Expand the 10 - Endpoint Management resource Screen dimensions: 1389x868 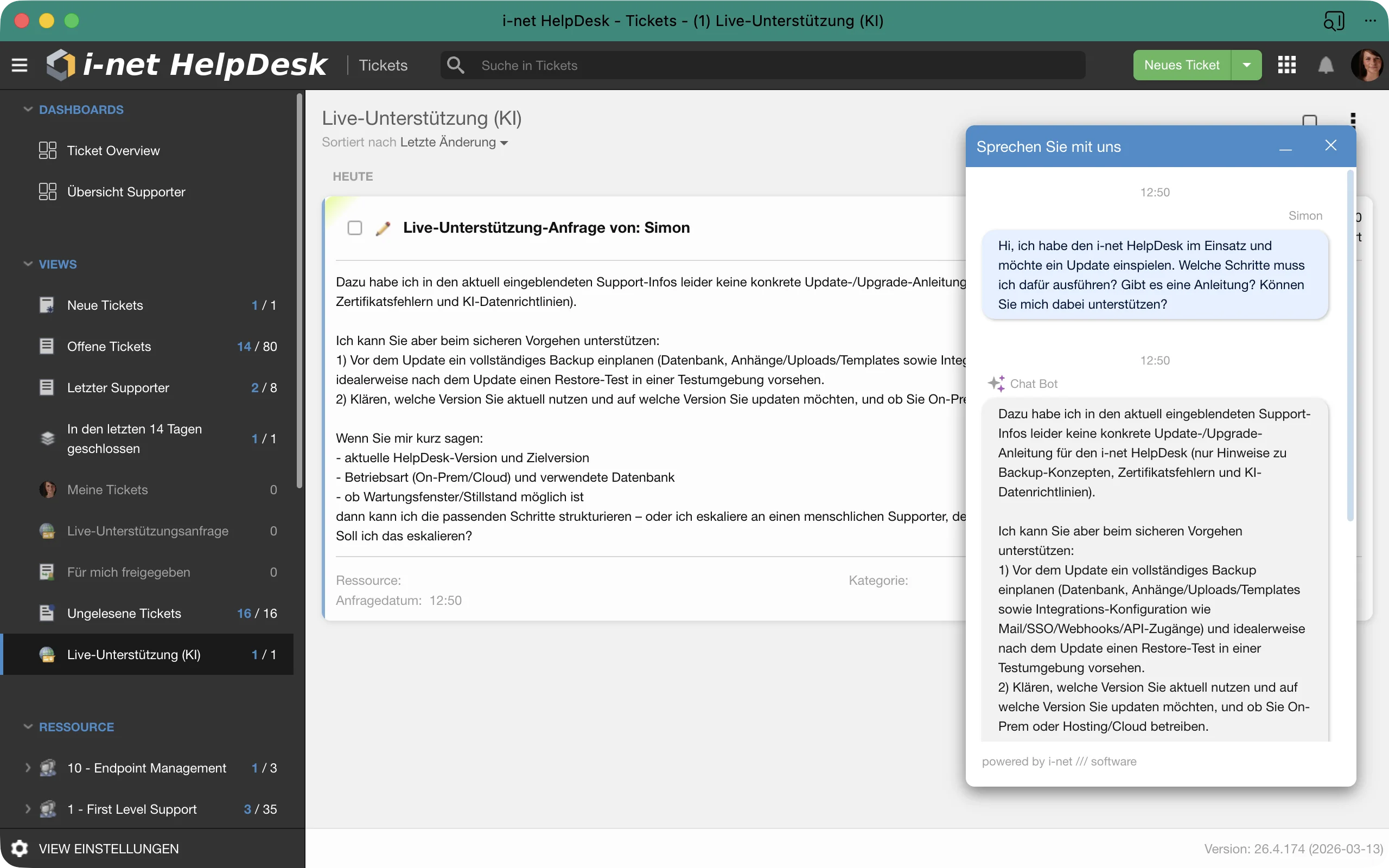(x=27, y=768)
